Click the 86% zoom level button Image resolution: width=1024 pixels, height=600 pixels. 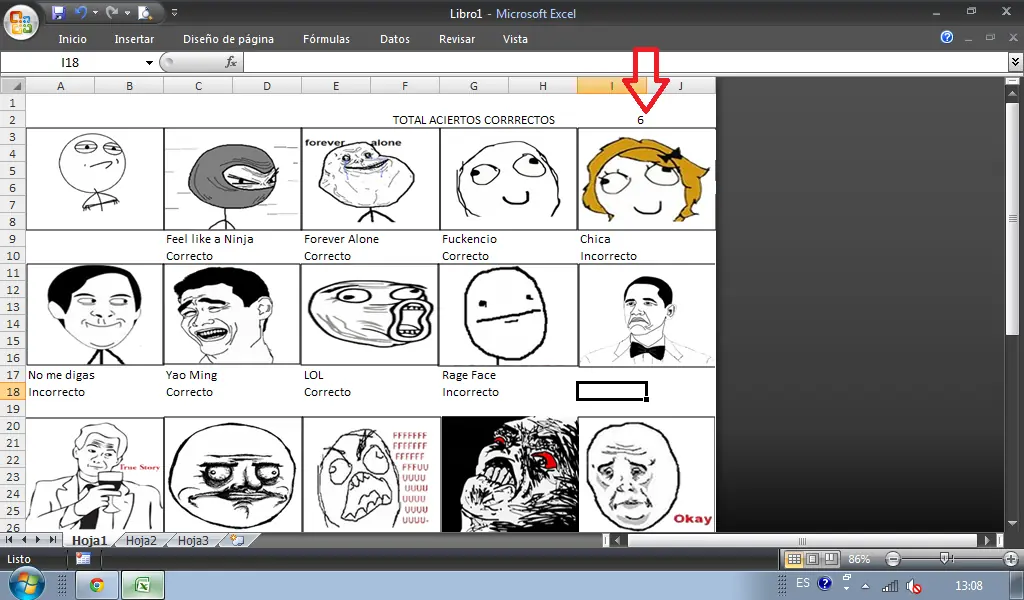(x=859, y=559)
